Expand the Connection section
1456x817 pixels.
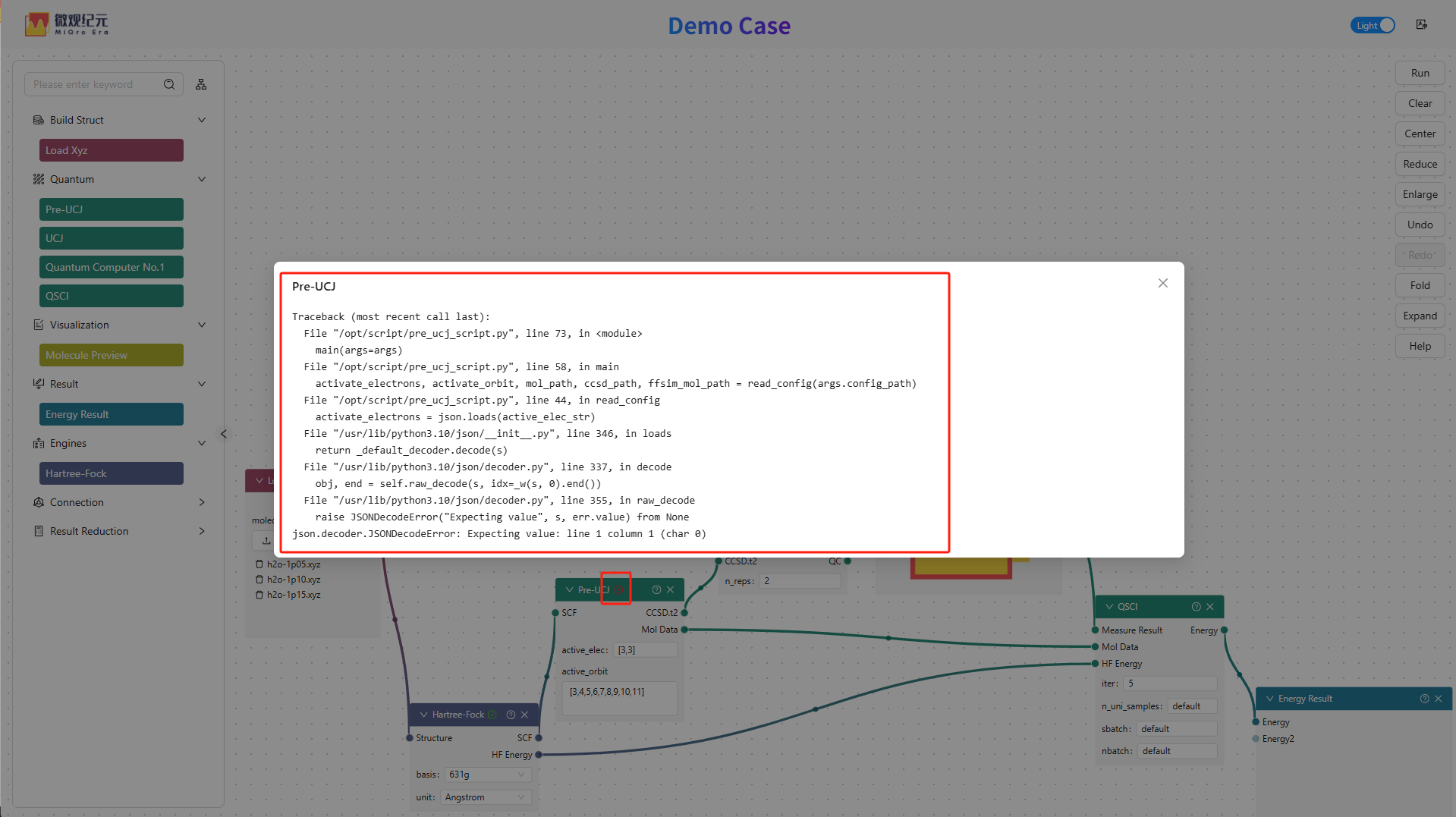coord(202,502)
